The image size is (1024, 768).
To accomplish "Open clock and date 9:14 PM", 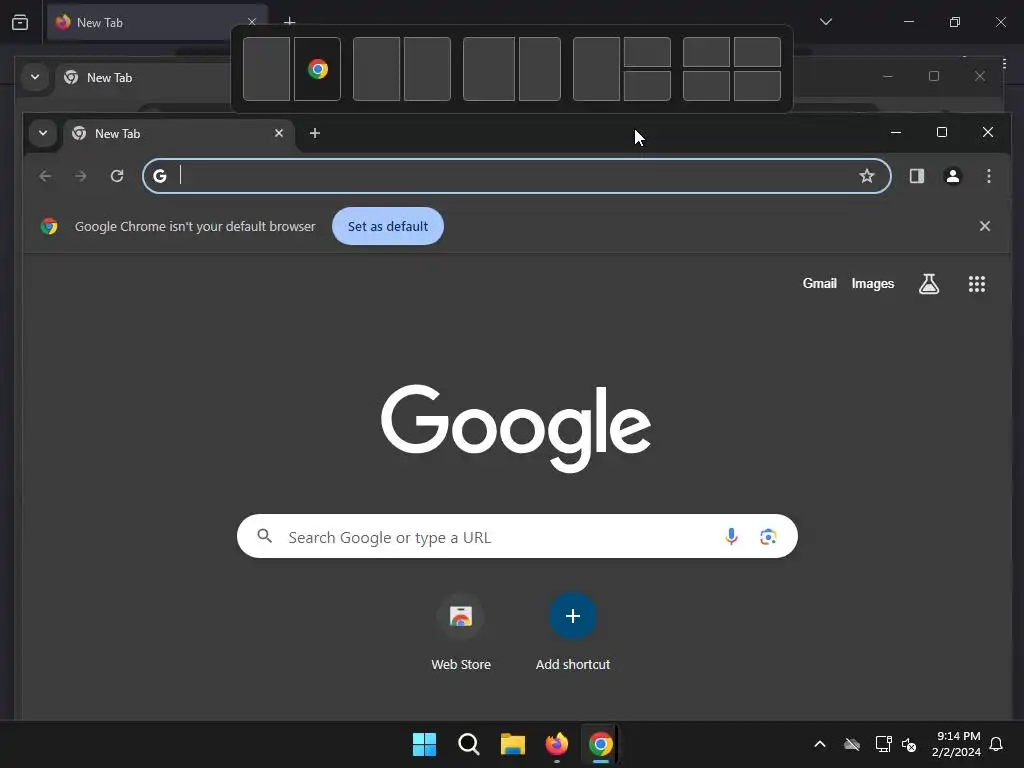I will pos(957,744).
